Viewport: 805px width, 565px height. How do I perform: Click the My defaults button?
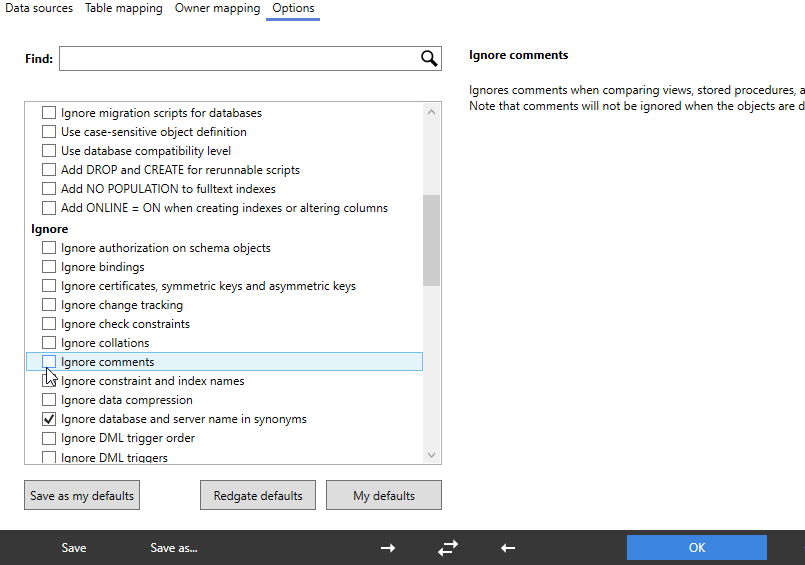384,495
